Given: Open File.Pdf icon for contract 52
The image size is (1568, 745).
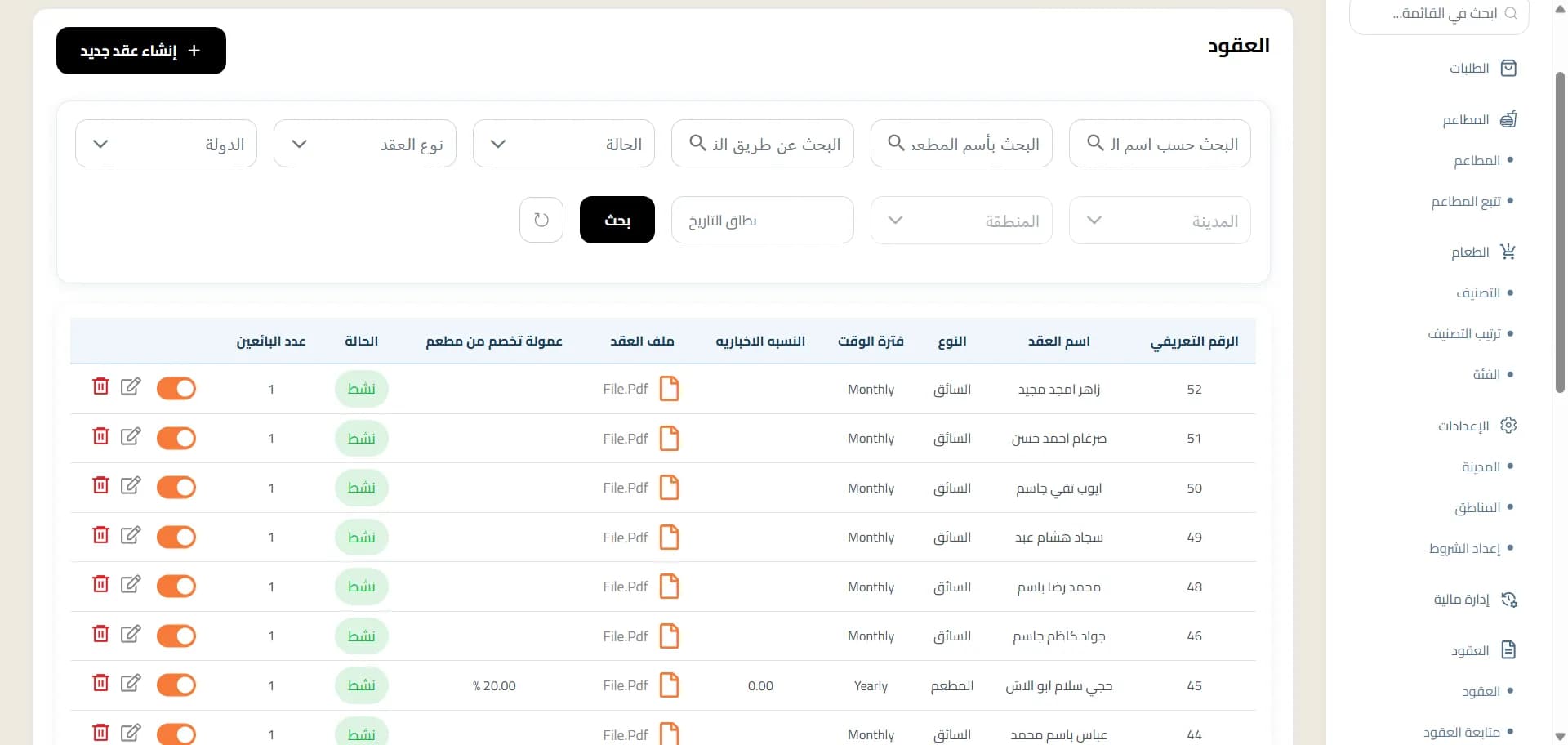Looking at the screenshot, I should (669, 389).
